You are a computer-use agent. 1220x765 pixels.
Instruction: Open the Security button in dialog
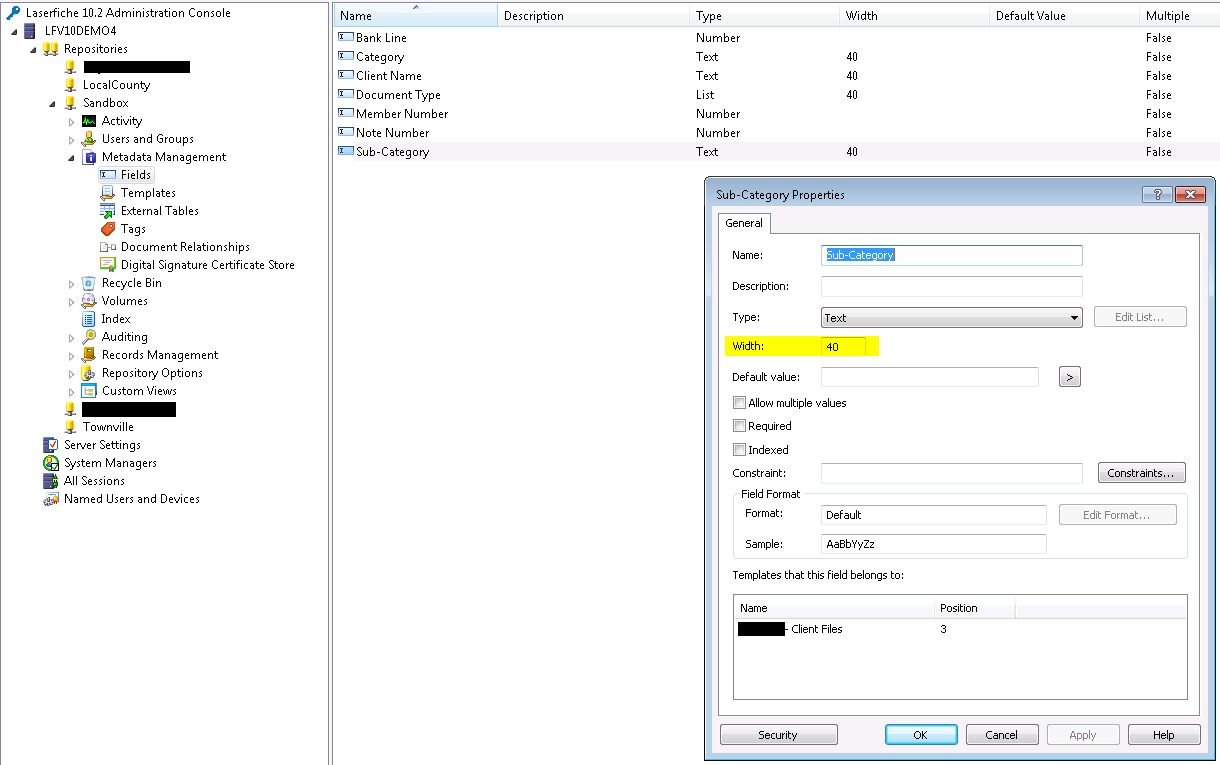point(778,735)
